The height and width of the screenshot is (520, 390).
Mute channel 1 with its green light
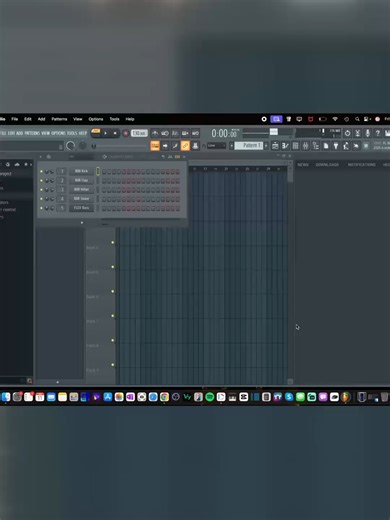pos(41,171)
